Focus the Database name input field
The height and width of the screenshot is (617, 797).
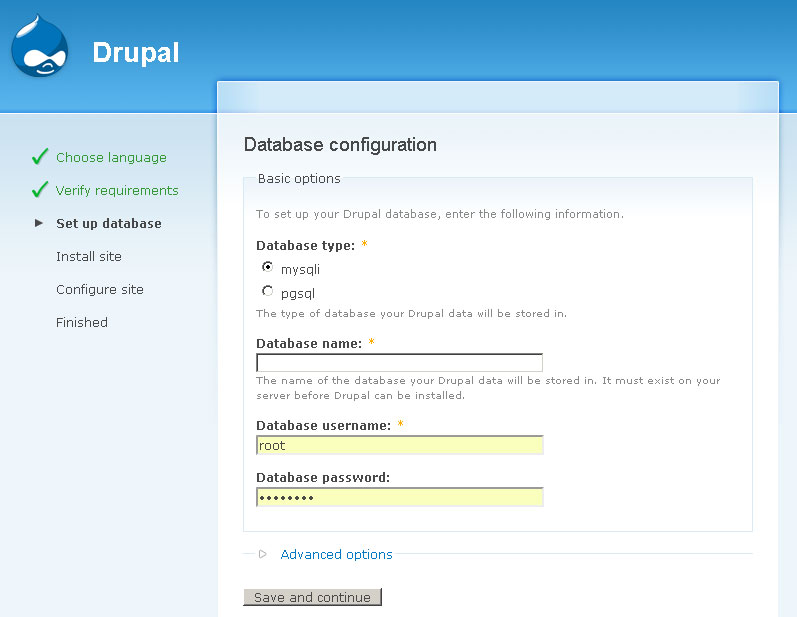400,362
